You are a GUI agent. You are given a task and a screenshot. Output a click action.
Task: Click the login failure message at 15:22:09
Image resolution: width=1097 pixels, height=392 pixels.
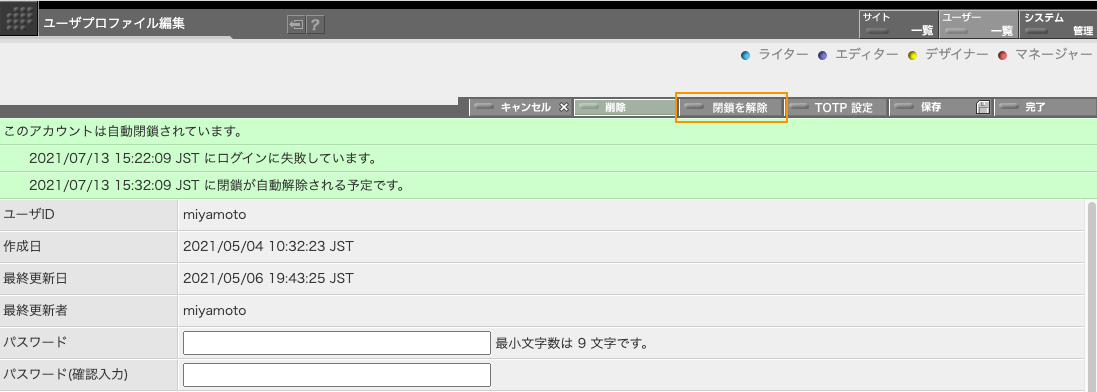pos(204,158)
